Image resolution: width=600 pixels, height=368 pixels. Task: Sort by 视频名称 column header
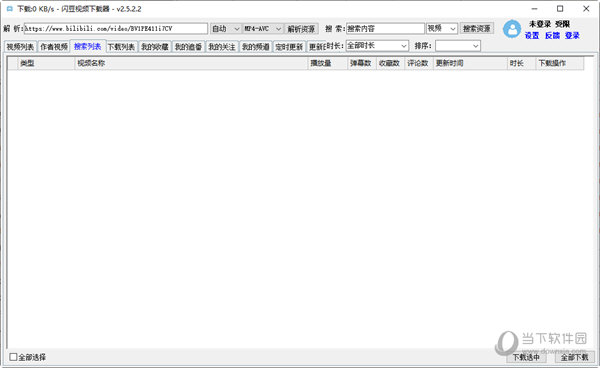pos(191,63)
